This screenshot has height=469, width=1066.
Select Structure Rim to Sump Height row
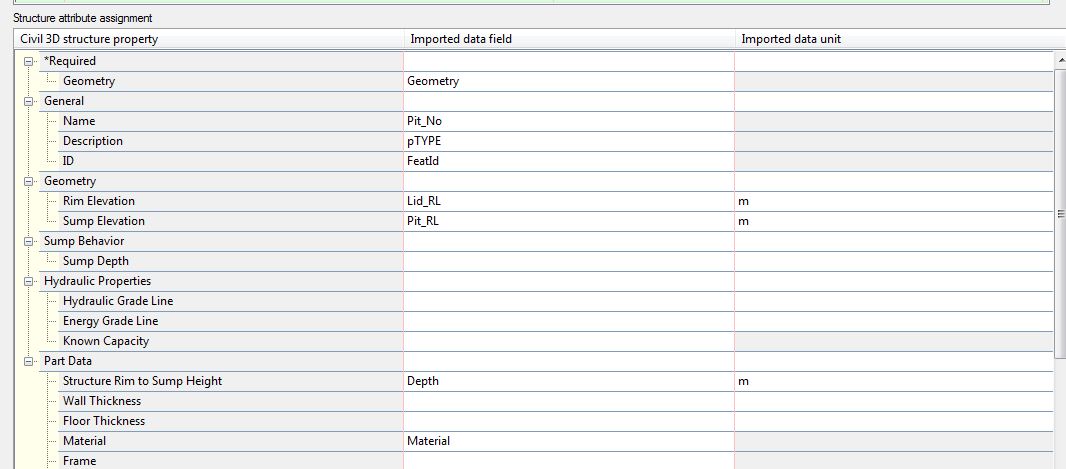point(231,381)
